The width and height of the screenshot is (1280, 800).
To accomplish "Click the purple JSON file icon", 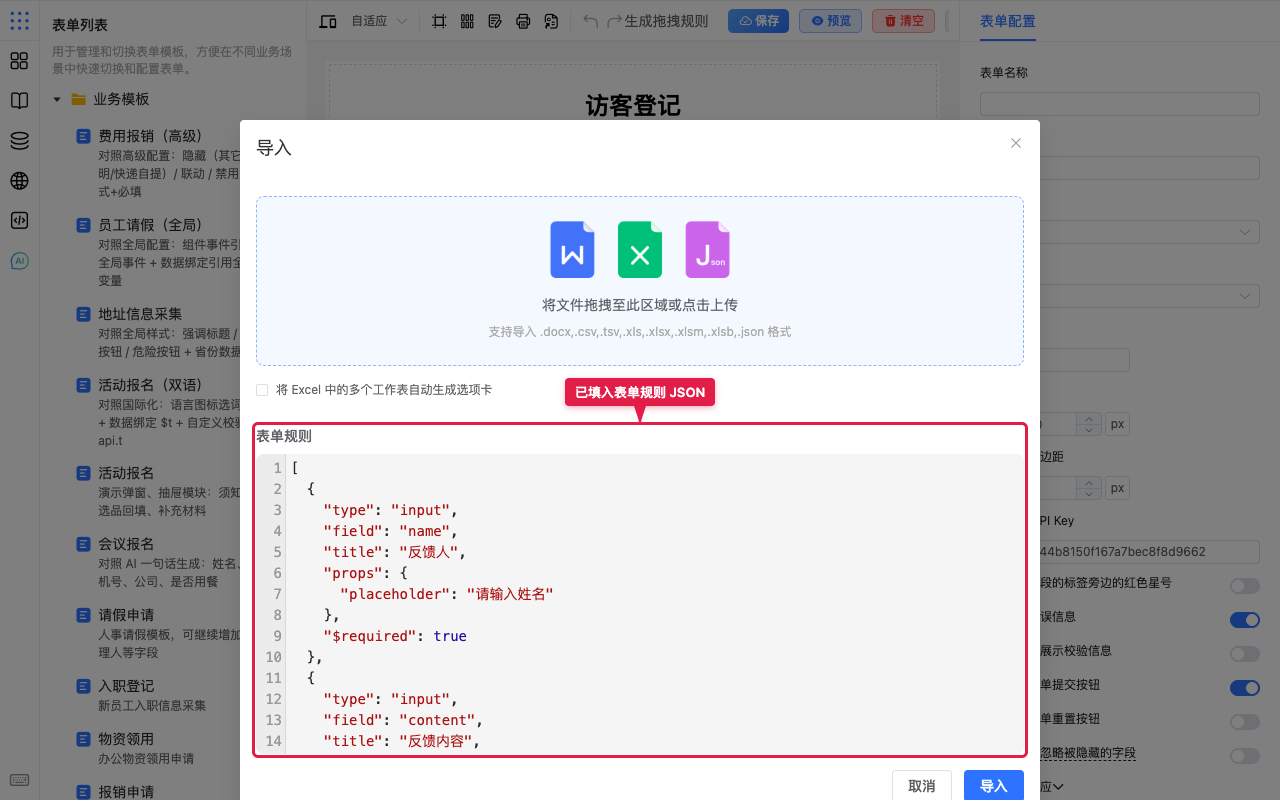I will click(707, 250).
